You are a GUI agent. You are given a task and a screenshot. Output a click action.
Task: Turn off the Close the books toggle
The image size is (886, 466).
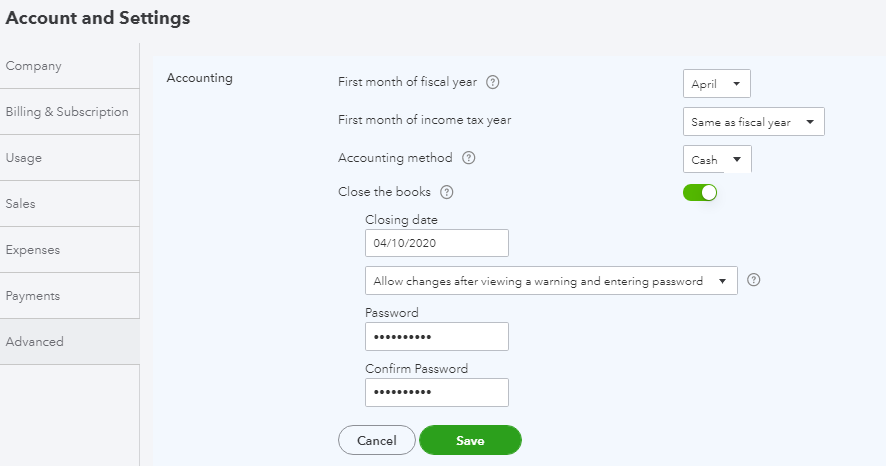coord(700,192)
